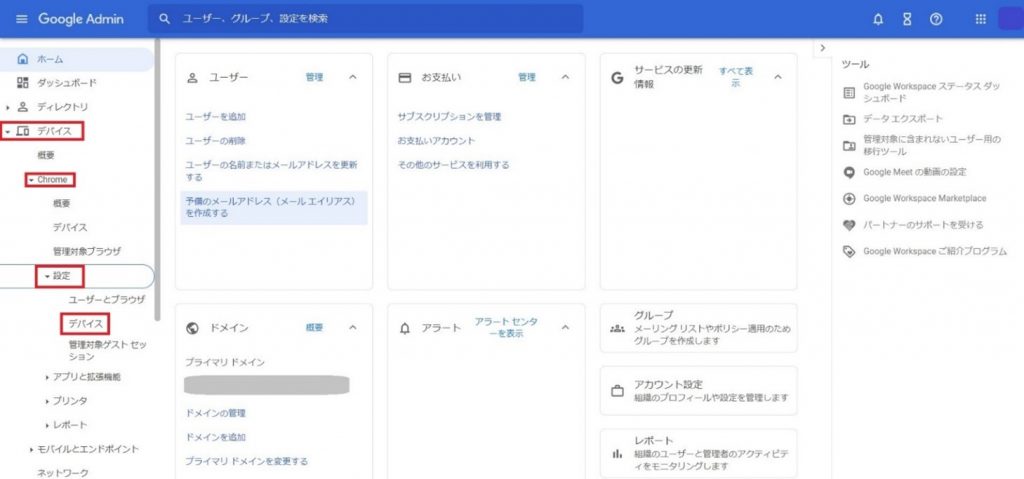The height and width of the screenshot is (479, 1024).
Task: Click the data export tool icon
Action: tap(849, 119)
